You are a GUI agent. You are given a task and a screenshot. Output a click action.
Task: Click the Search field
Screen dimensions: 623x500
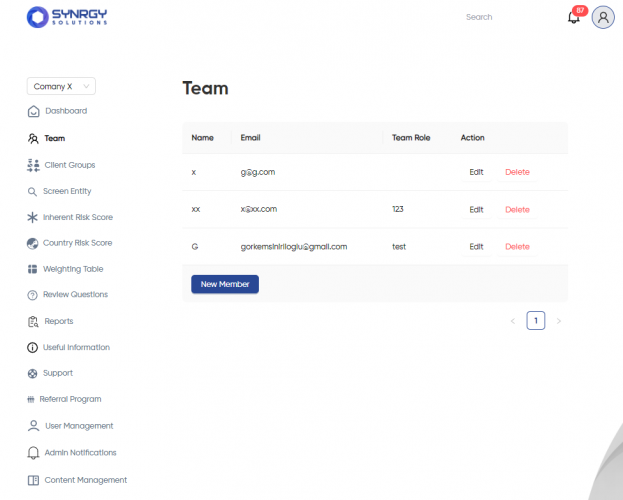(x=479, y=17)
